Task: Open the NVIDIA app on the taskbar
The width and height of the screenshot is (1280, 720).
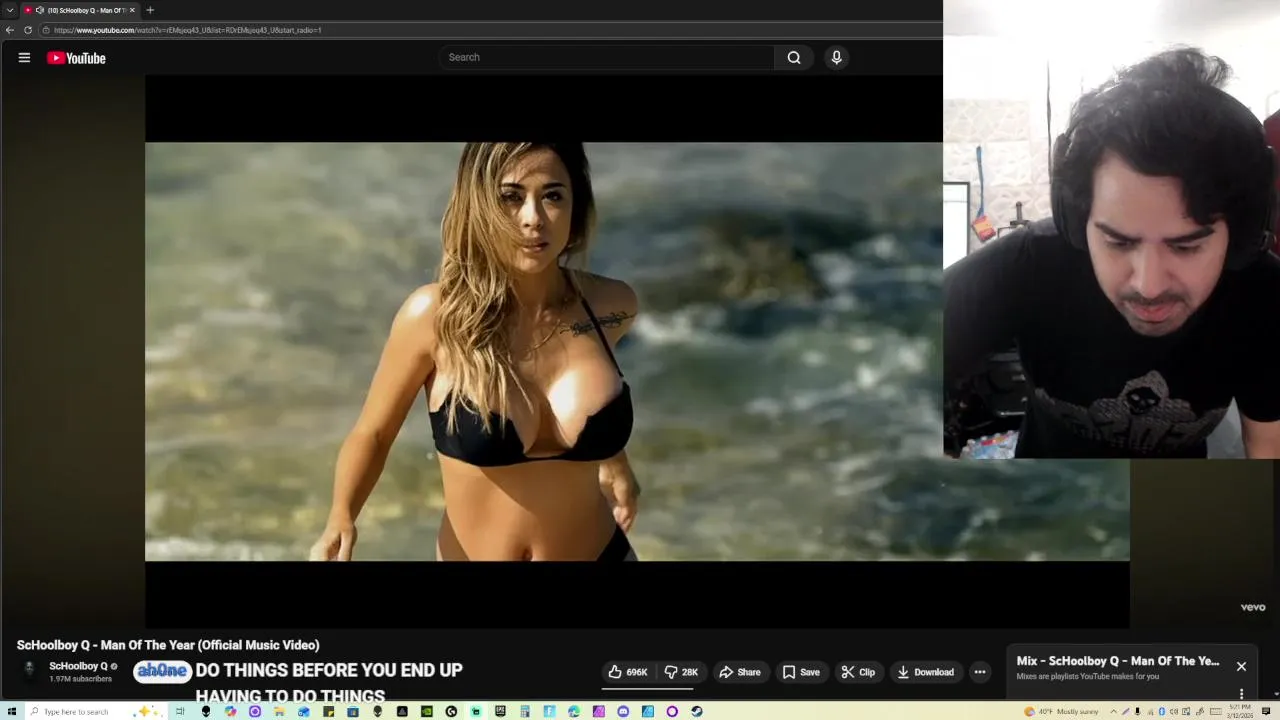Action: [426, 711]
